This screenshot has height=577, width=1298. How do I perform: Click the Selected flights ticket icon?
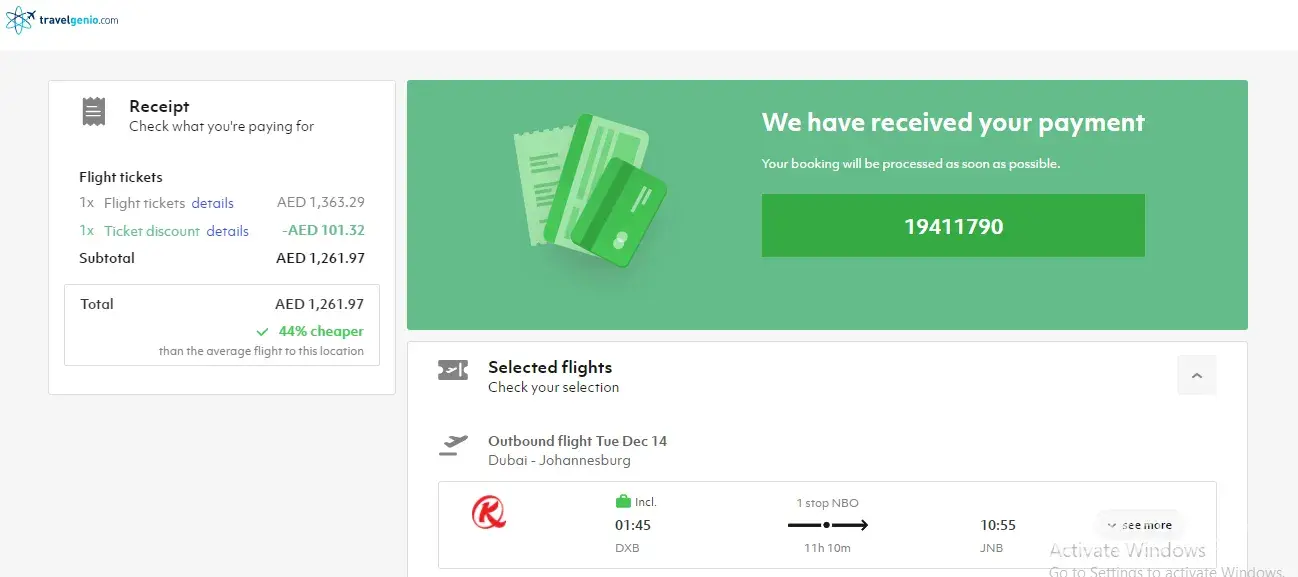453,372
